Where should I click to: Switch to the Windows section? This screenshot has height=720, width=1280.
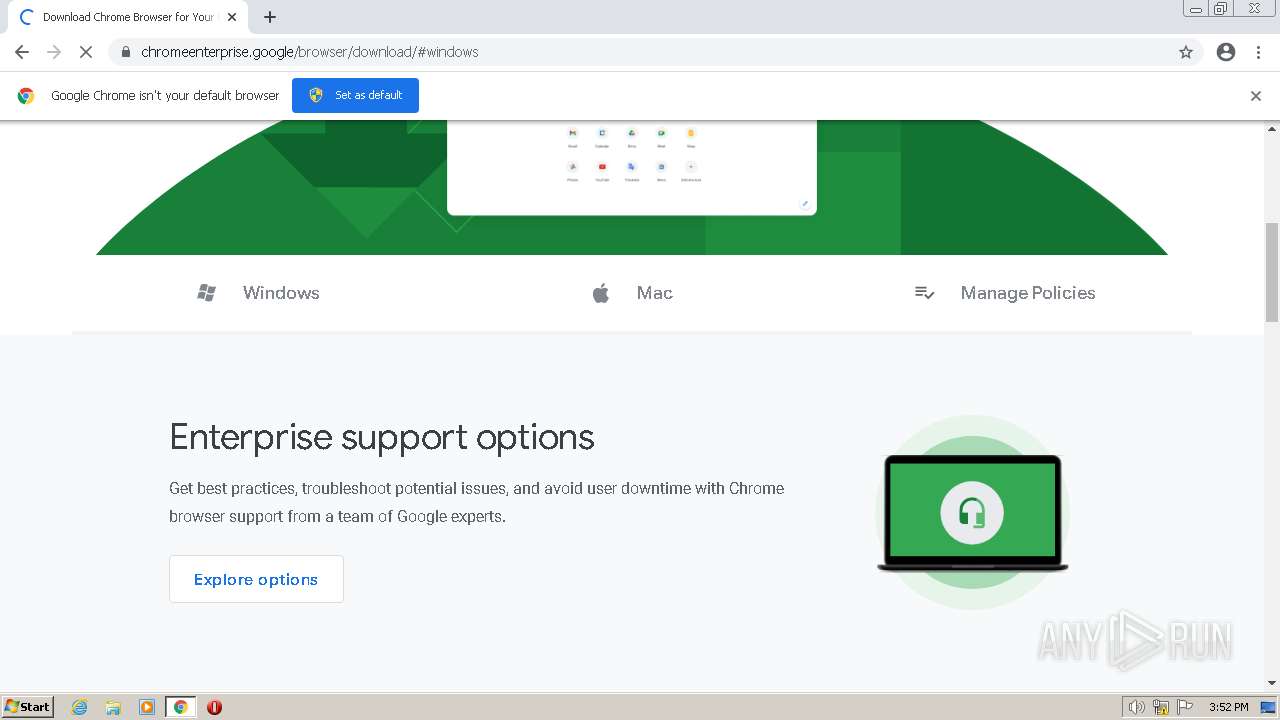(x=258, y=293)
